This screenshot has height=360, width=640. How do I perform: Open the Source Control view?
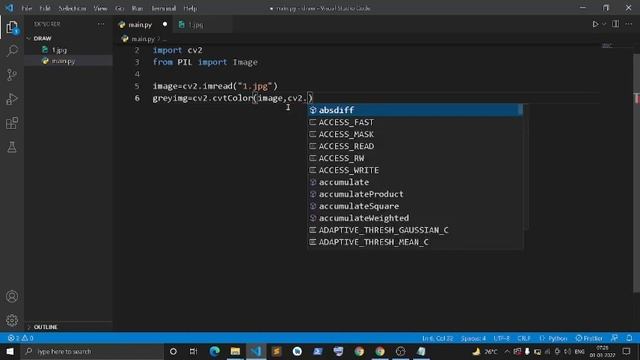coord(12,75)
